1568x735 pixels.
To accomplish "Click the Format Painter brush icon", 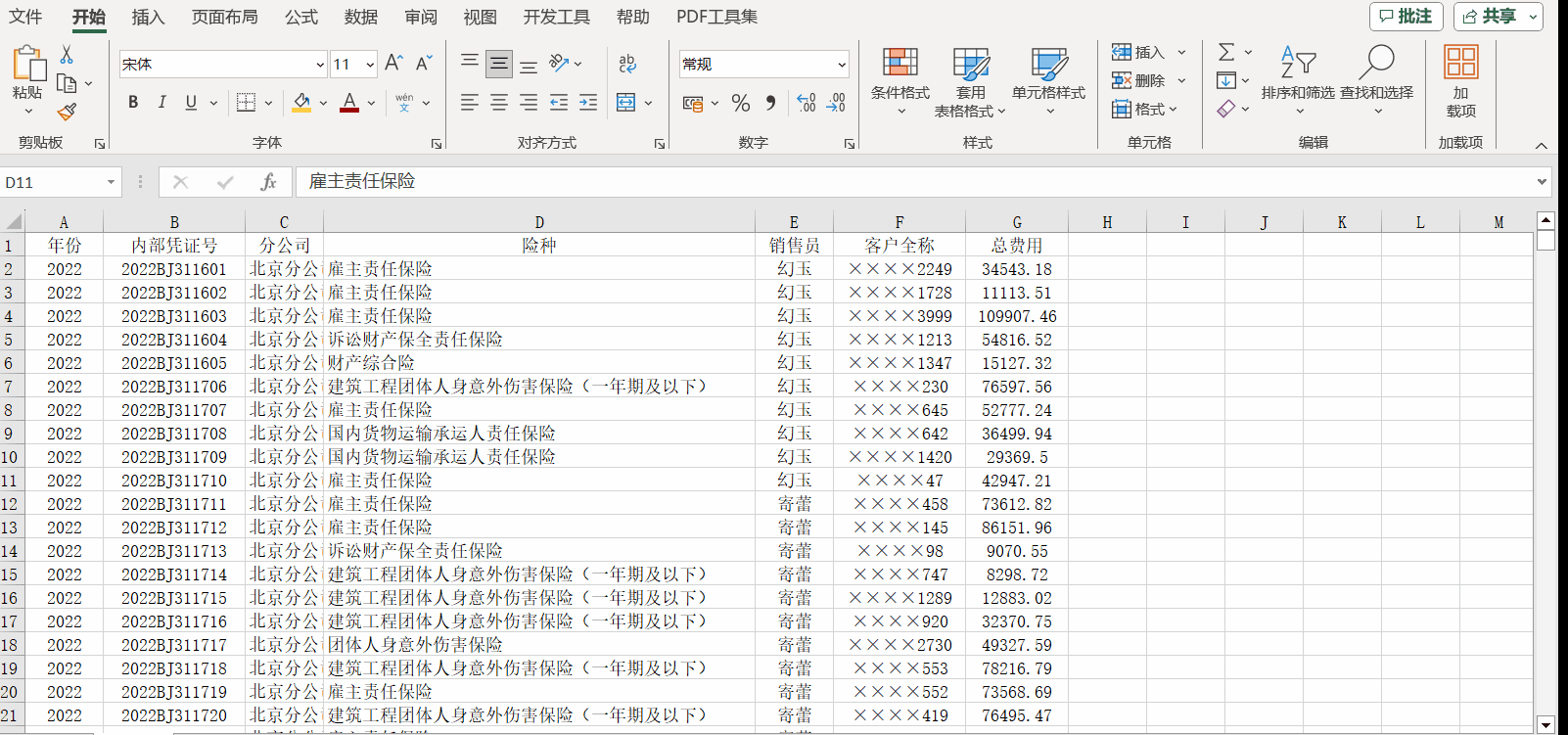I will coord(67,113).
